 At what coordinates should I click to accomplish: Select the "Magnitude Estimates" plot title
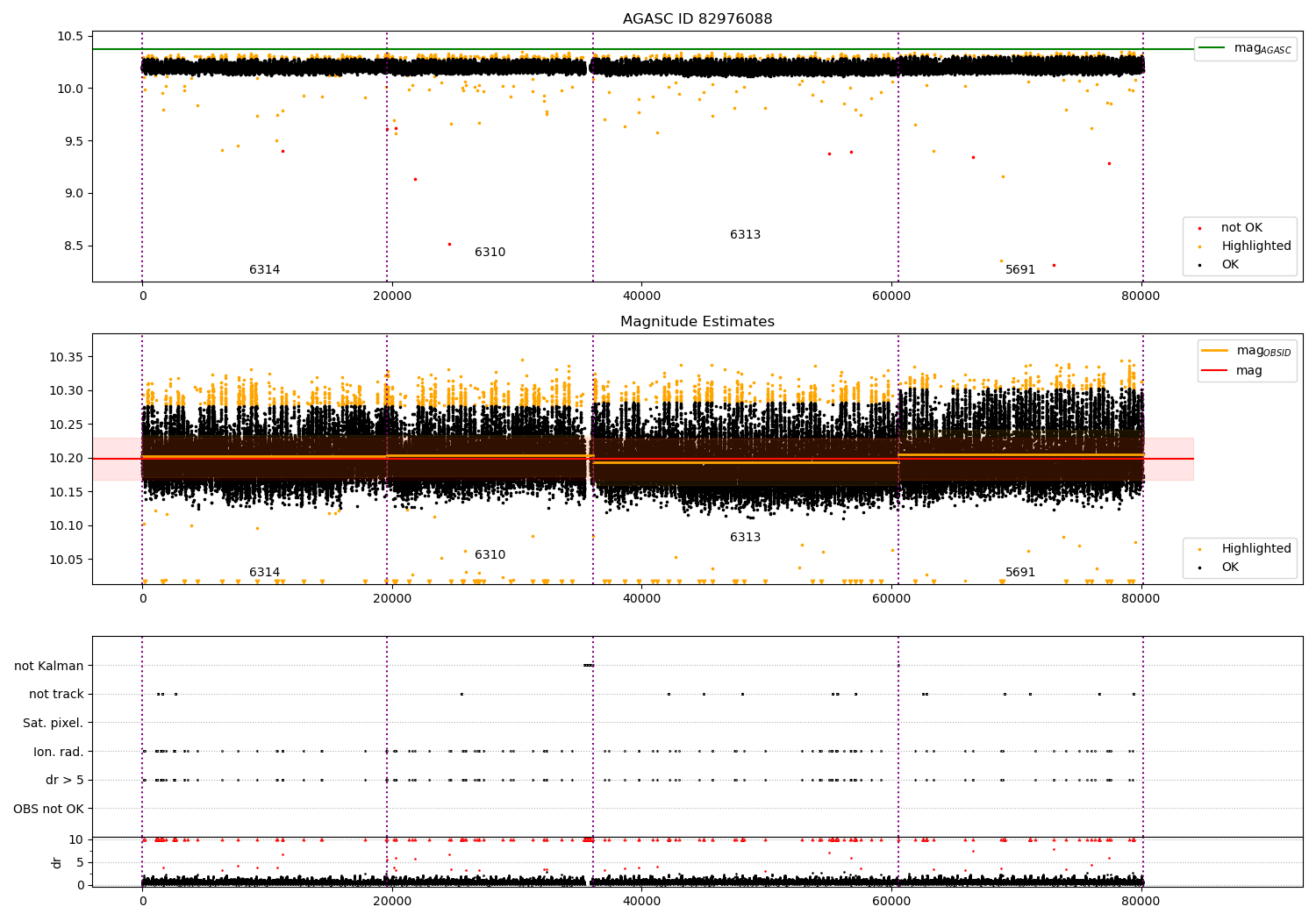(697, 322)
